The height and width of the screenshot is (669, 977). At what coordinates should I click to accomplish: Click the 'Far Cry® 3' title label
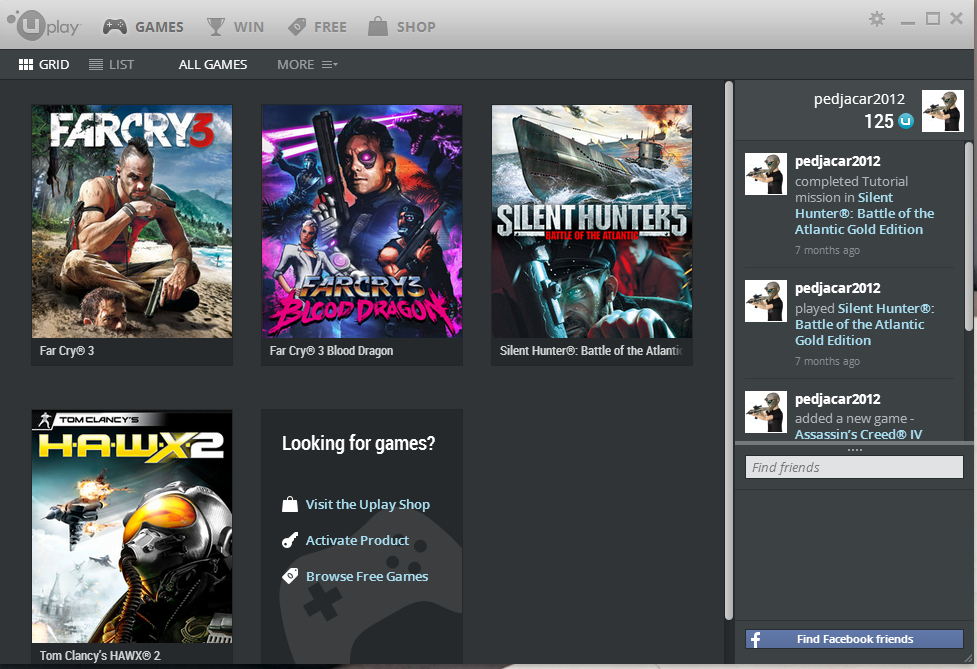coord(67,351)
